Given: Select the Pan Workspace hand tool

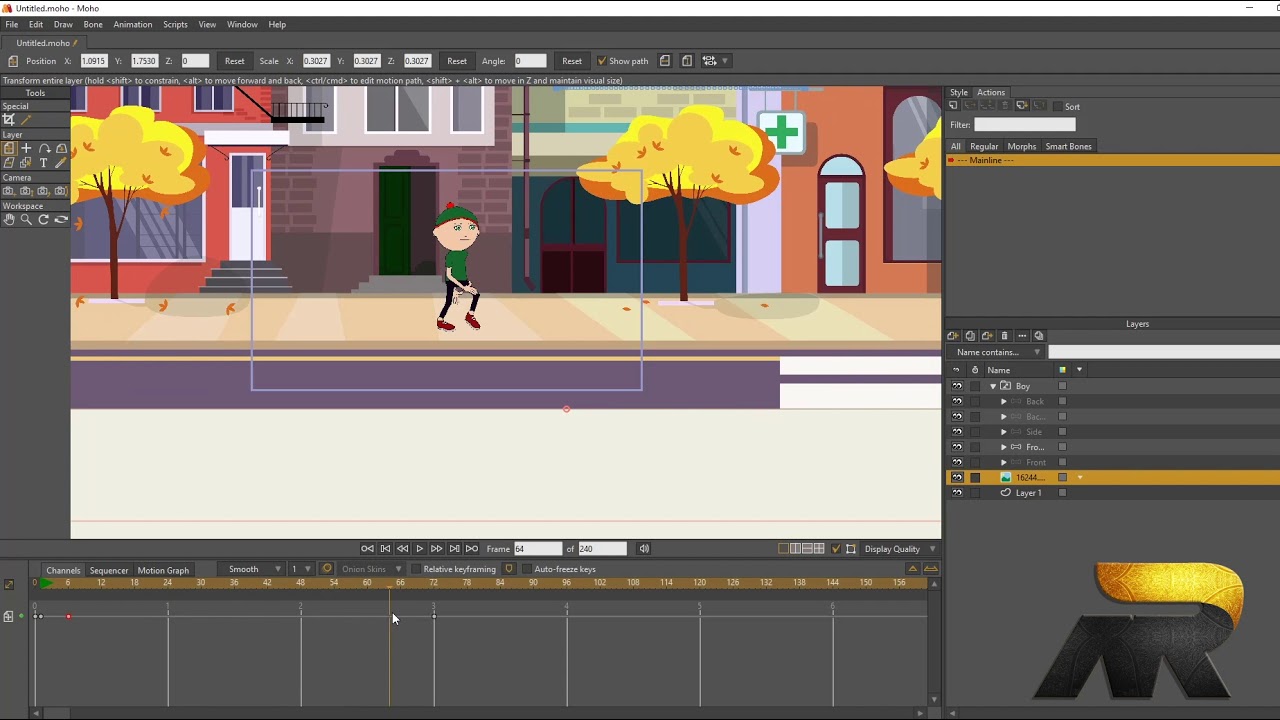Looking at the screenshot, I should pyautogui.click(x=9, y=220).
